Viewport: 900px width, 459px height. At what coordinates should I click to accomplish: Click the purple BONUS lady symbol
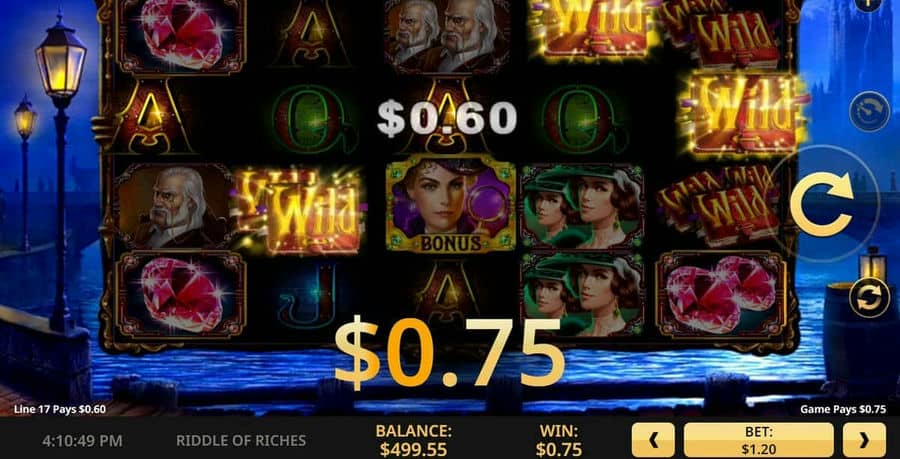pyautogui.click(x=451, y=204)
